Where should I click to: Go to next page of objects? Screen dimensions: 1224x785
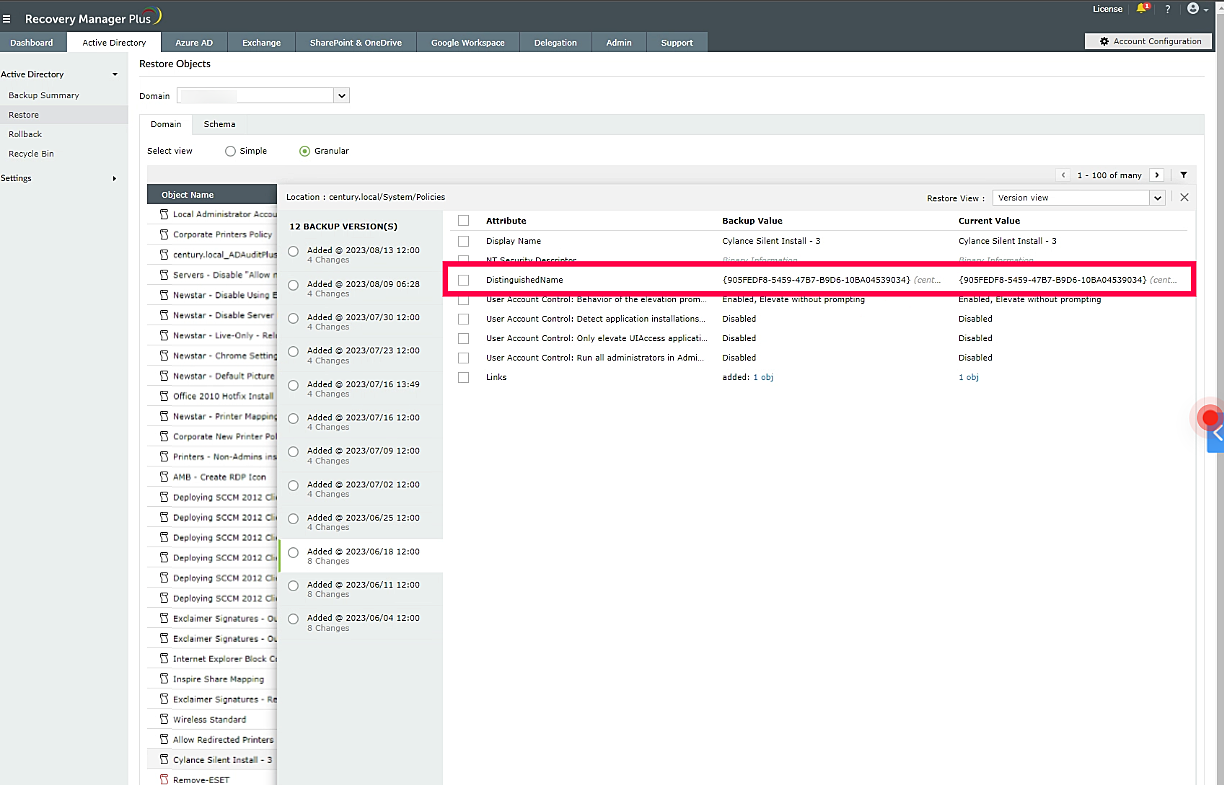coord(1156,175)
